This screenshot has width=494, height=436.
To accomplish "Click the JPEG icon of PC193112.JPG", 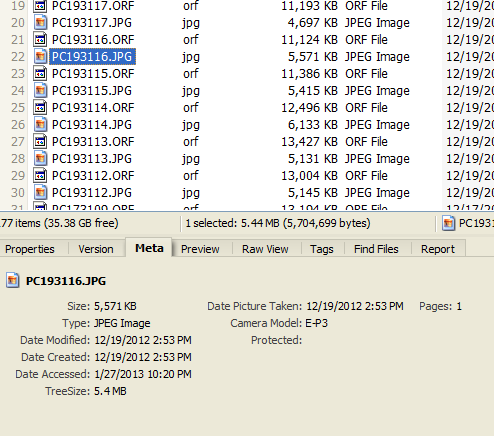I will click(40, 193).
